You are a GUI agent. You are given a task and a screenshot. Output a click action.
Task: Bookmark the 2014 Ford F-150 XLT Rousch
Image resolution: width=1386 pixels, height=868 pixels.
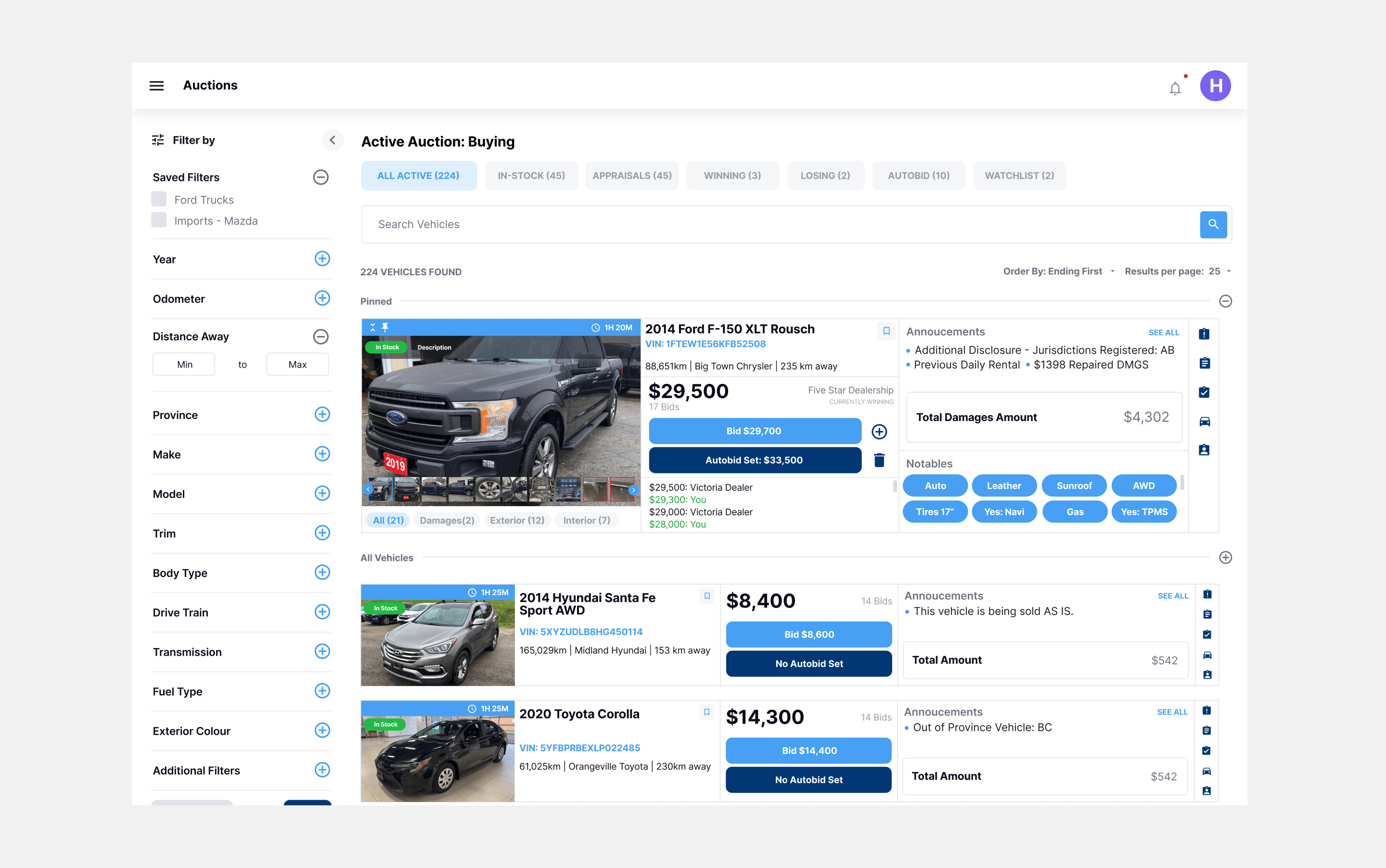coord(886,331)
